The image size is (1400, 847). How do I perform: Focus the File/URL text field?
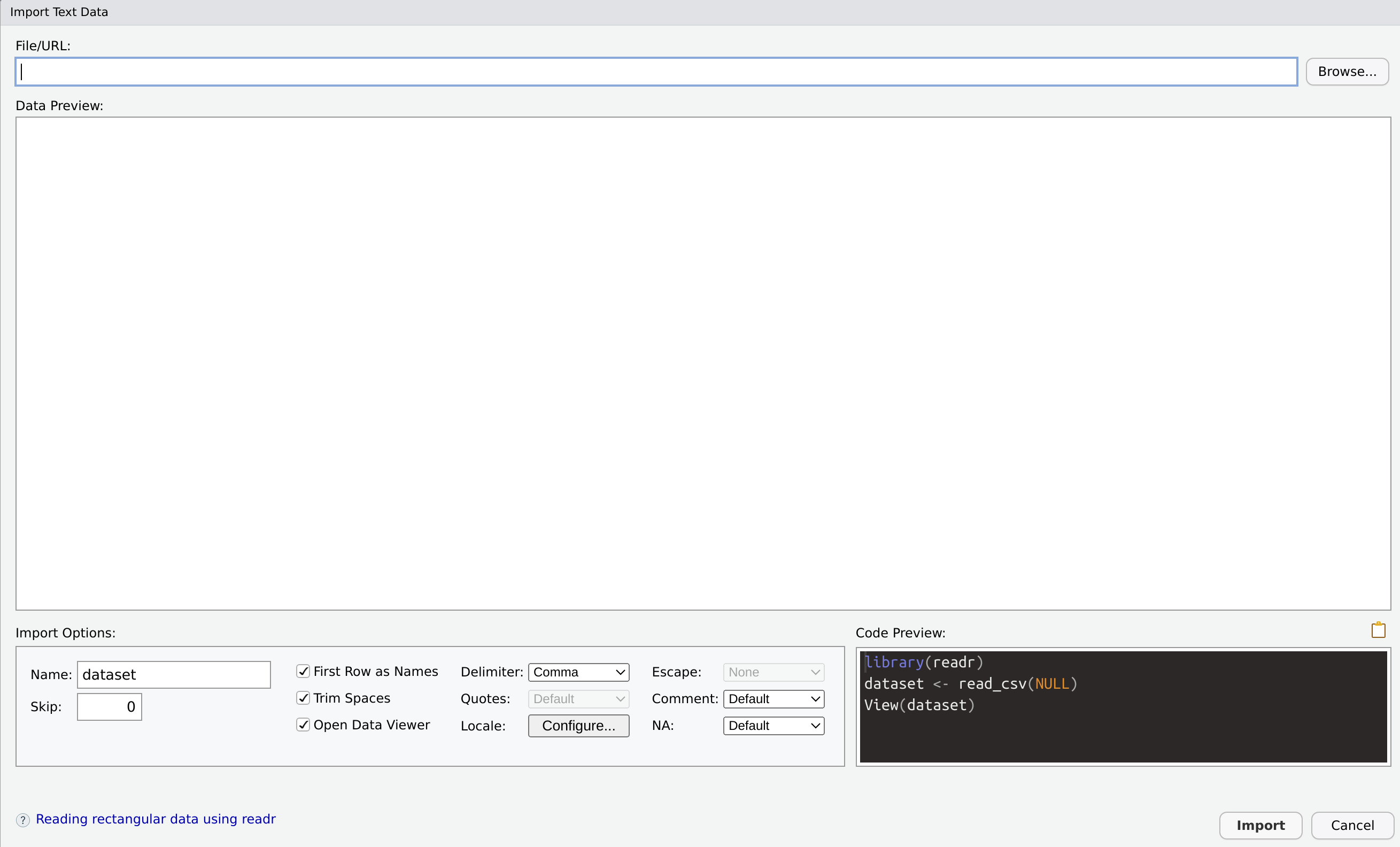(656, 72)
